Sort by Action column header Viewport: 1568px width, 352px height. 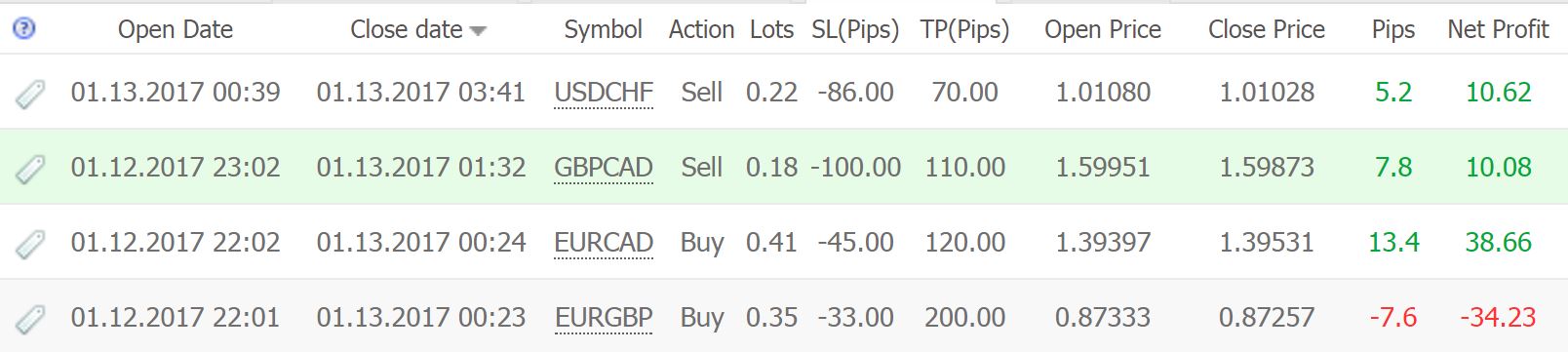701,30
